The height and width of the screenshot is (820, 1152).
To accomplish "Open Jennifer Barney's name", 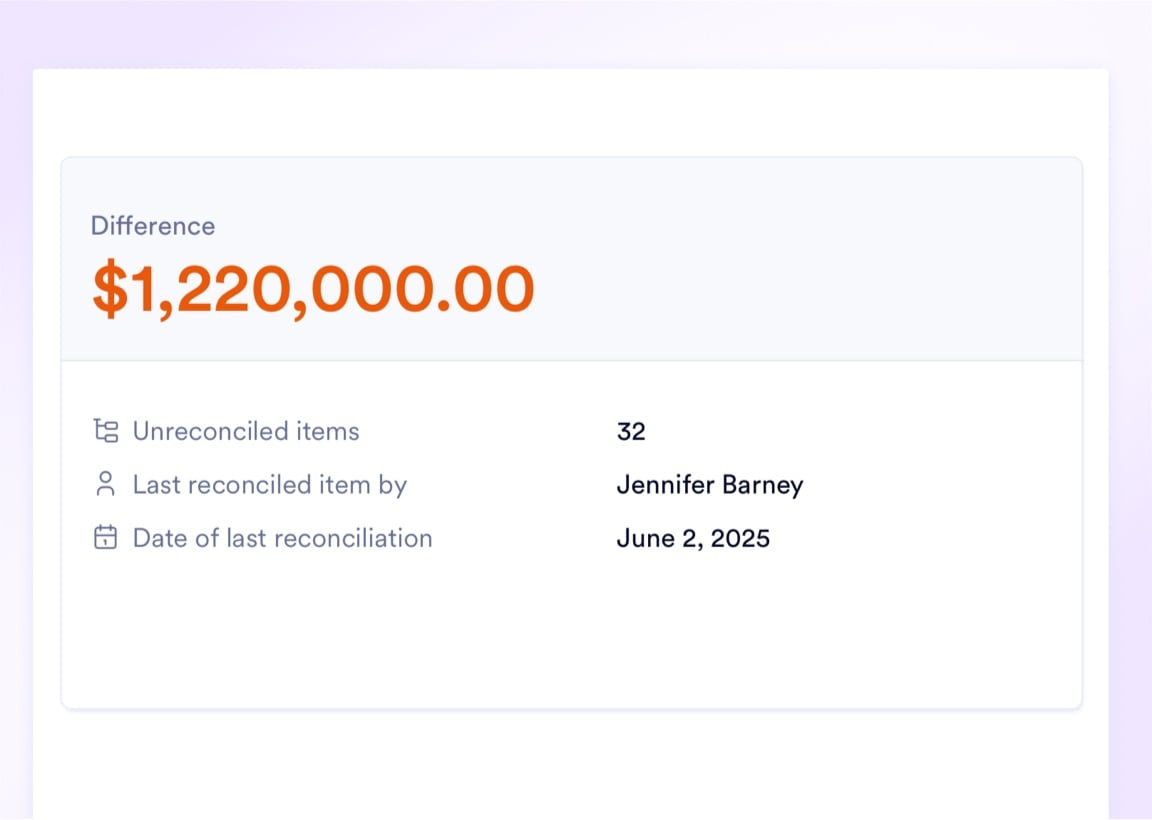I will [709, 485].
